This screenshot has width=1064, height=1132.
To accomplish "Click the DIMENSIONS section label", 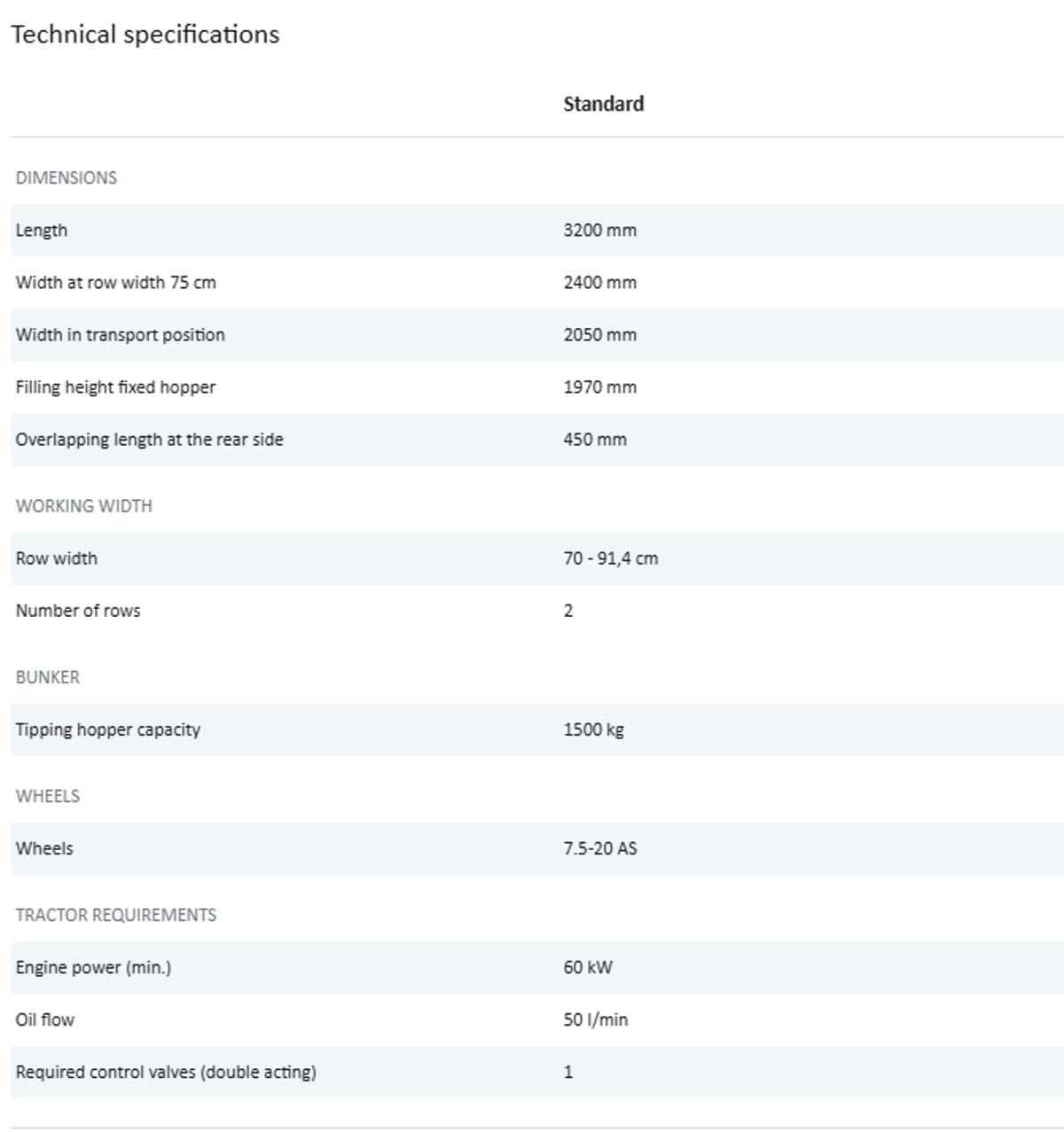I will tap(66, 177).
